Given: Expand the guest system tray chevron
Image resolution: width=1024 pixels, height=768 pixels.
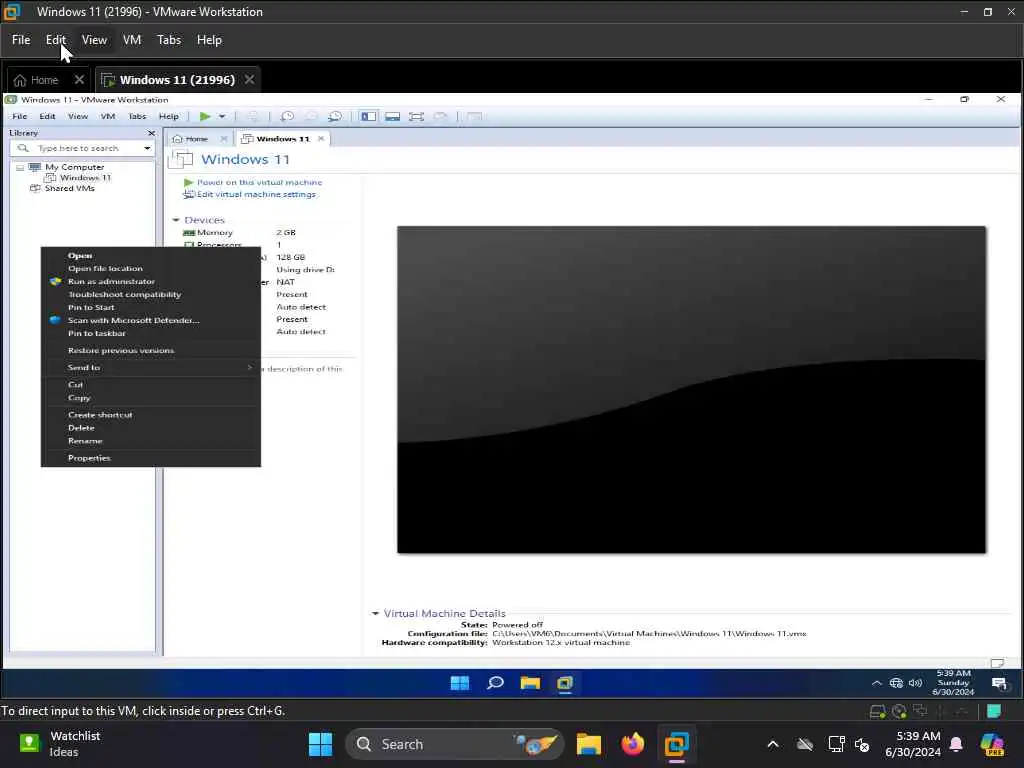Looking at the screenshot, I should point(876,683).
